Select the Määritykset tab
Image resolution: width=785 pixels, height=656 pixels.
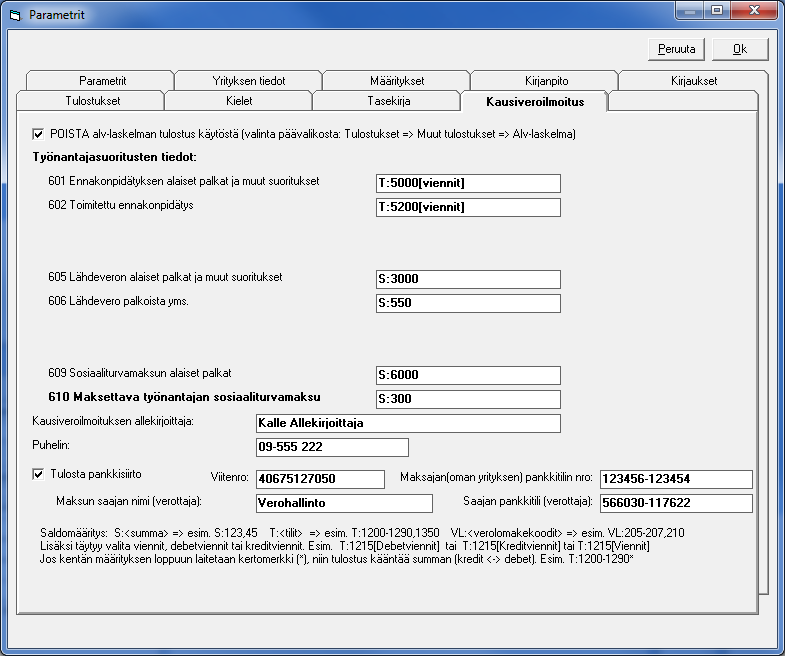click(397, 81)
